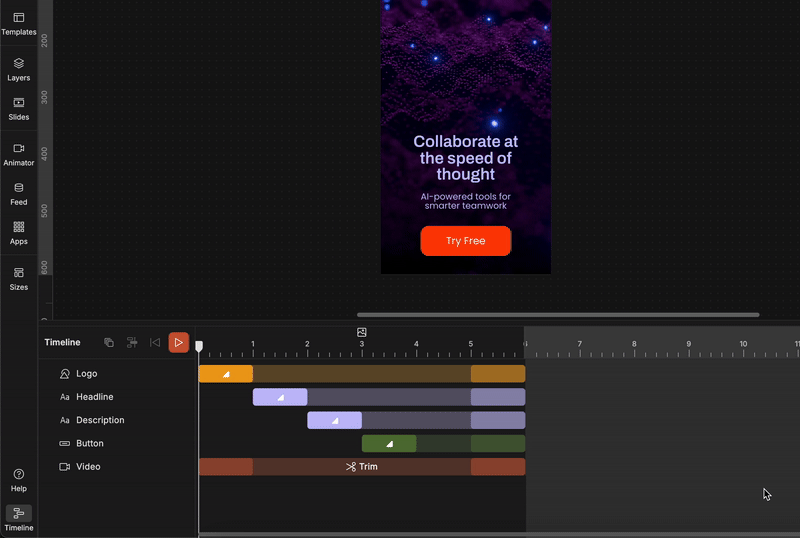
Task: Open the Animator panel
Action: 18,154
